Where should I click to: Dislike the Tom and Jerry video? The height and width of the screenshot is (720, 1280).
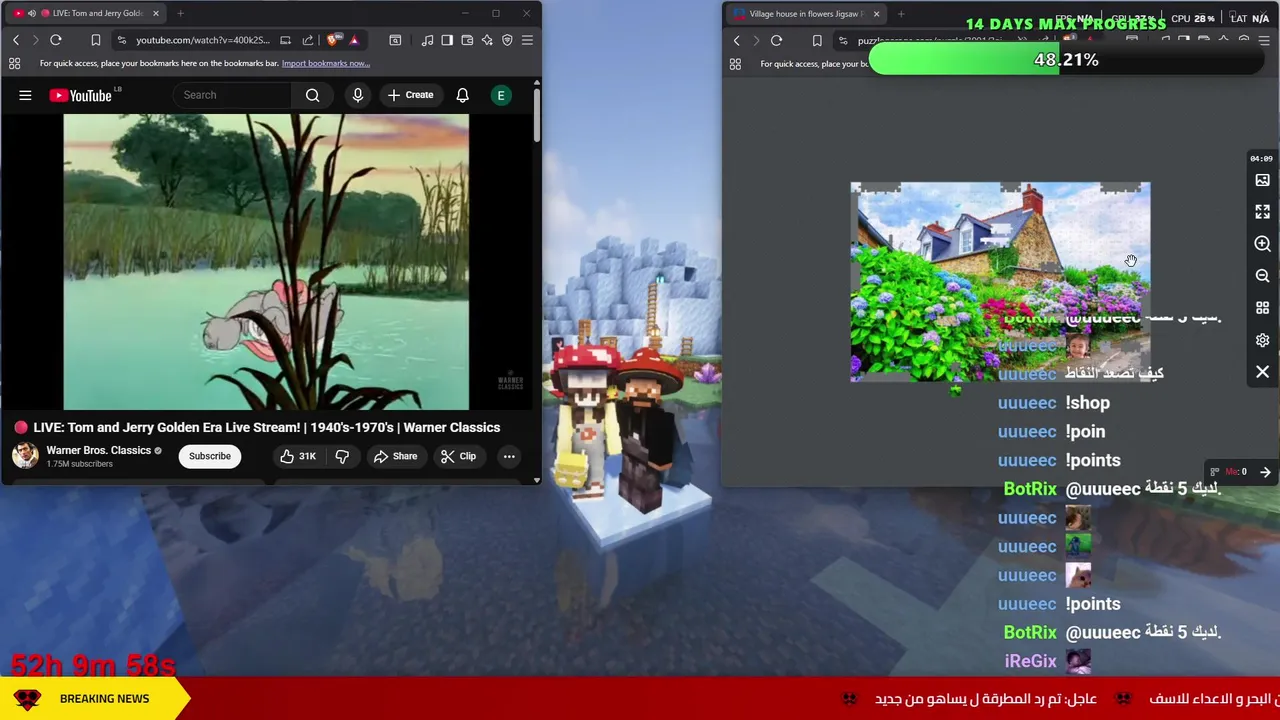pos(342,456)
